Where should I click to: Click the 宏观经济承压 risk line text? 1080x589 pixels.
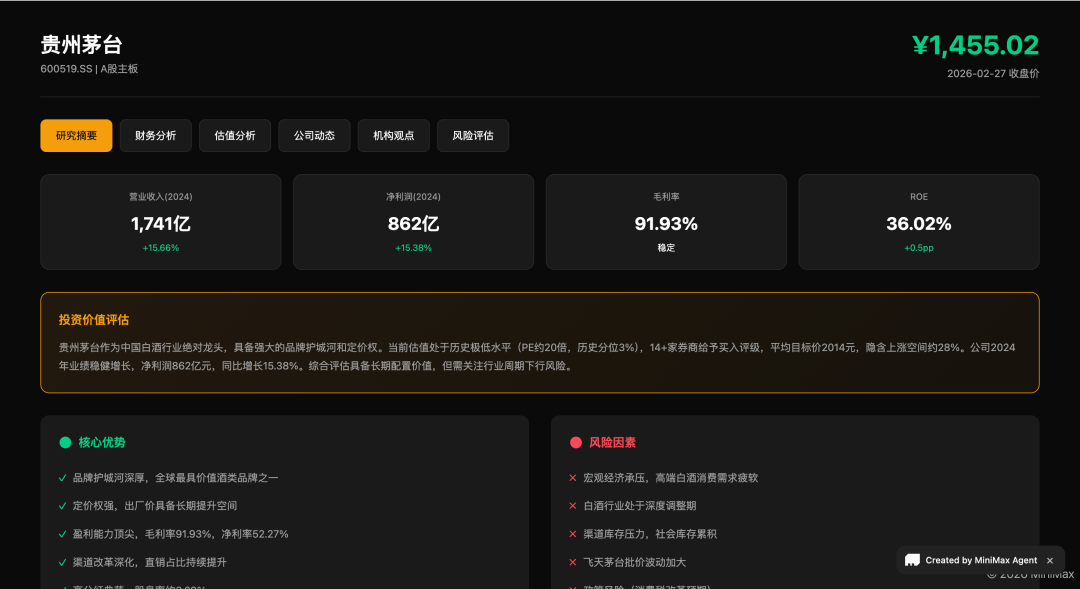670,477
